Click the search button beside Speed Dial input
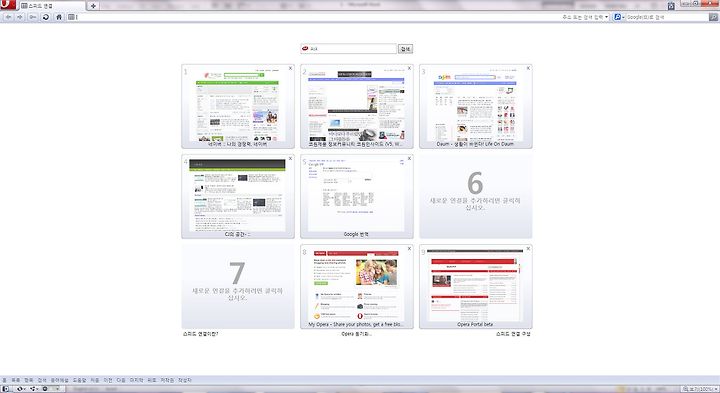720x393 pixels. tap(405, 49)
